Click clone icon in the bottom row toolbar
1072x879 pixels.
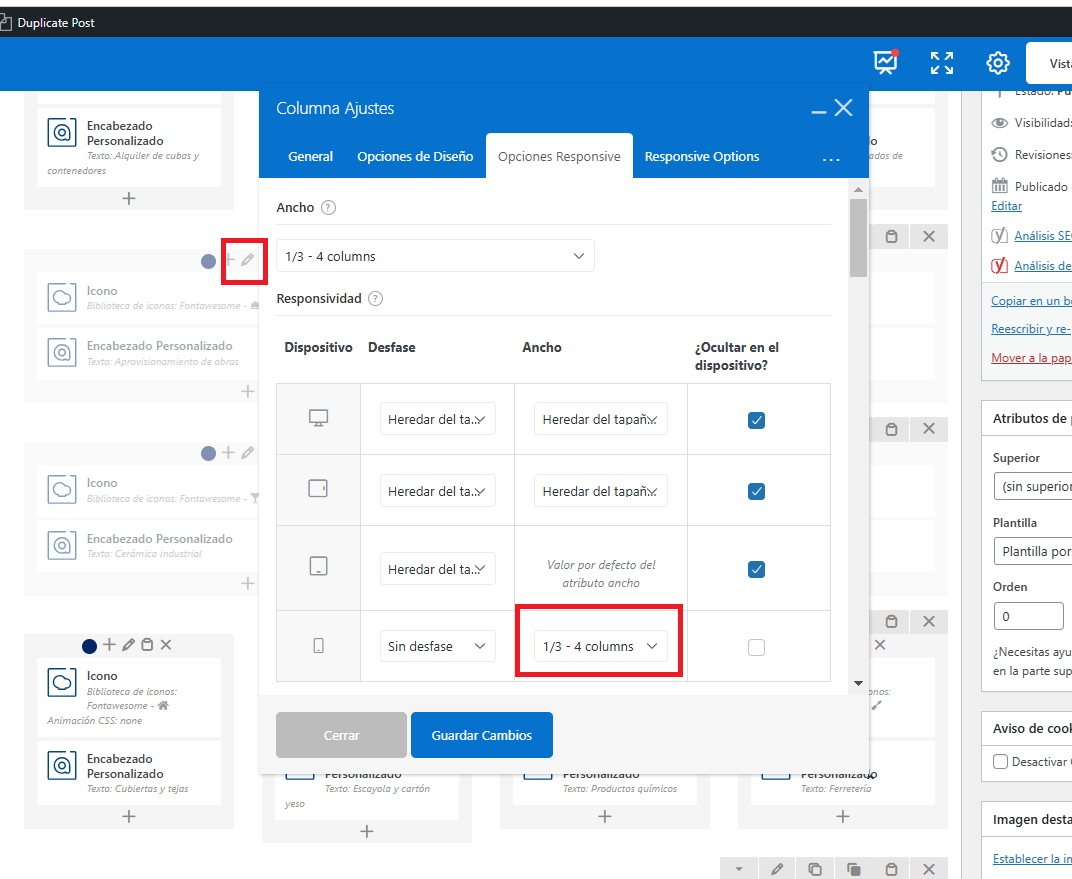(853, 869)
